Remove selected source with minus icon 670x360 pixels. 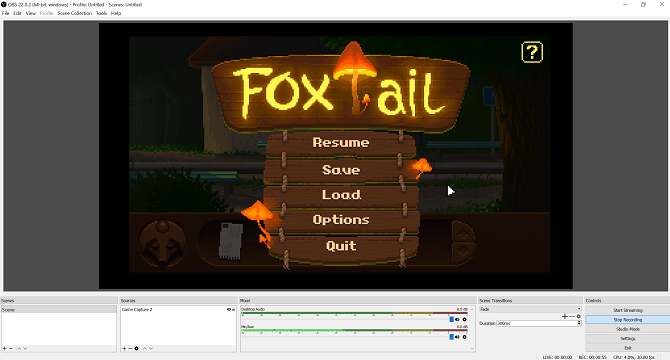point(130,348)
